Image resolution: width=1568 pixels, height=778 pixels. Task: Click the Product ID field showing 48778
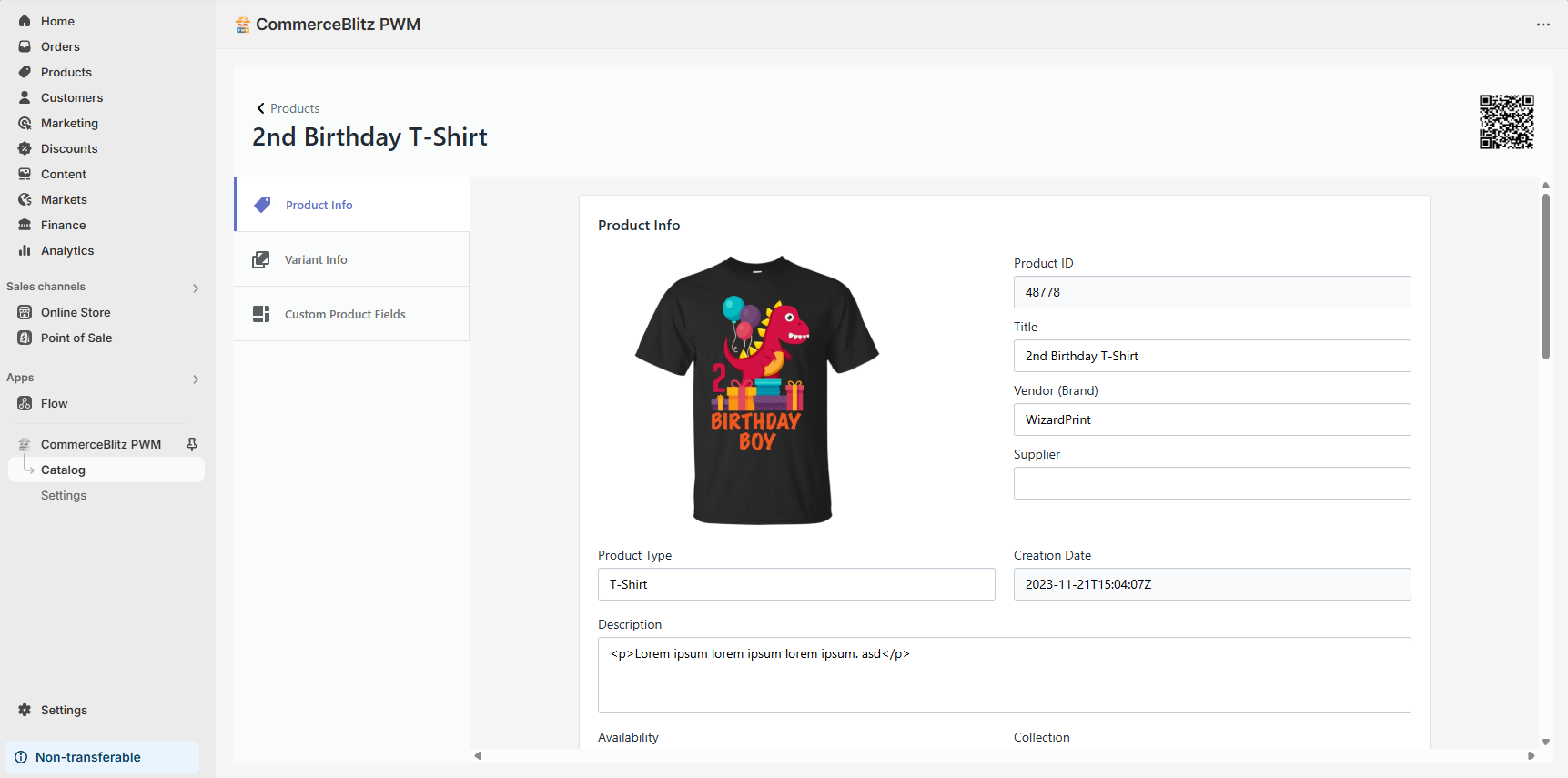(x=1212, y=292)
